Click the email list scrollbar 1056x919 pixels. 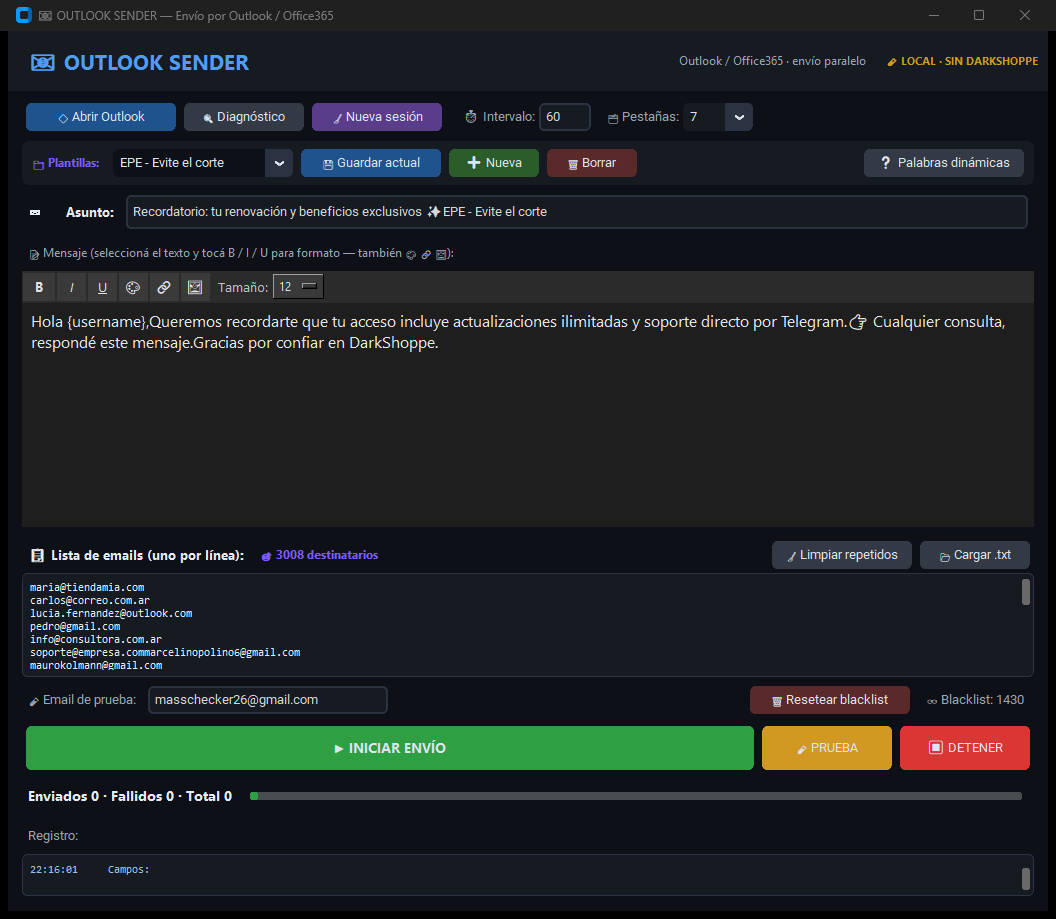tap(1026, 592)
